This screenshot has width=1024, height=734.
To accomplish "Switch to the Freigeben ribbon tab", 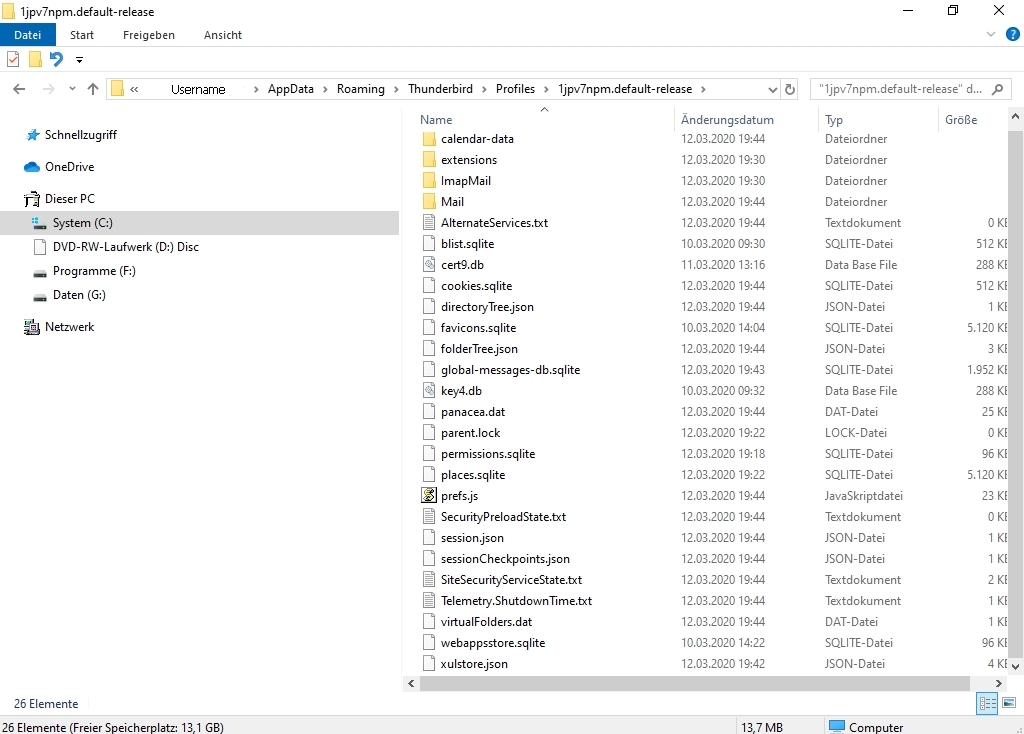I will click(x=149, y=35).
